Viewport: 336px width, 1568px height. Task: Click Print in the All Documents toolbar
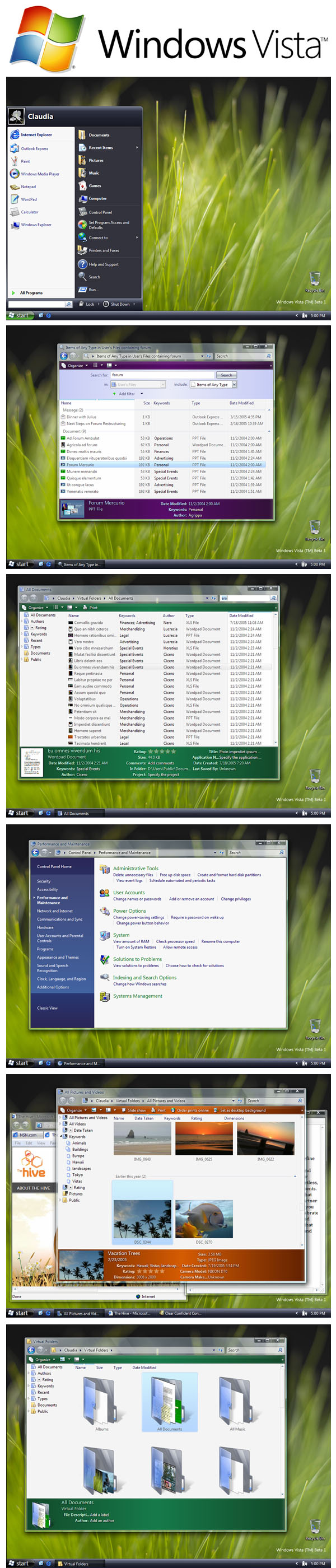(x=90, y=607)
